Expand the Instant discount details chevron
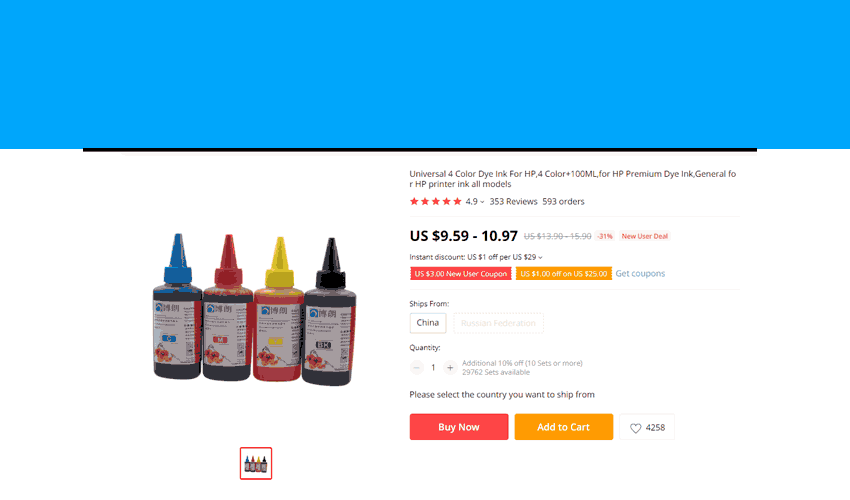The height and width of the screenshot is (500, 850). (540, 258)
